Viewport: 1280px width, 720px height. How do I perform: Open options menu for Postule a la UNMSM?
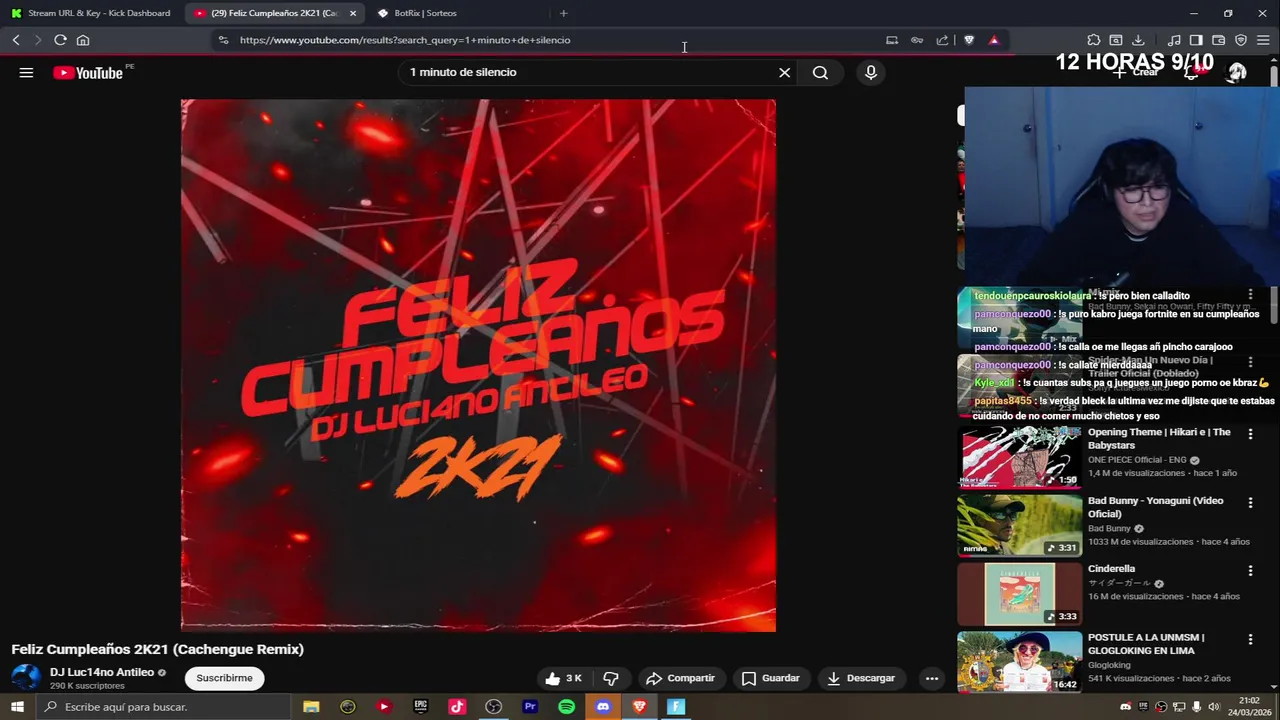tap(1250, 639)
